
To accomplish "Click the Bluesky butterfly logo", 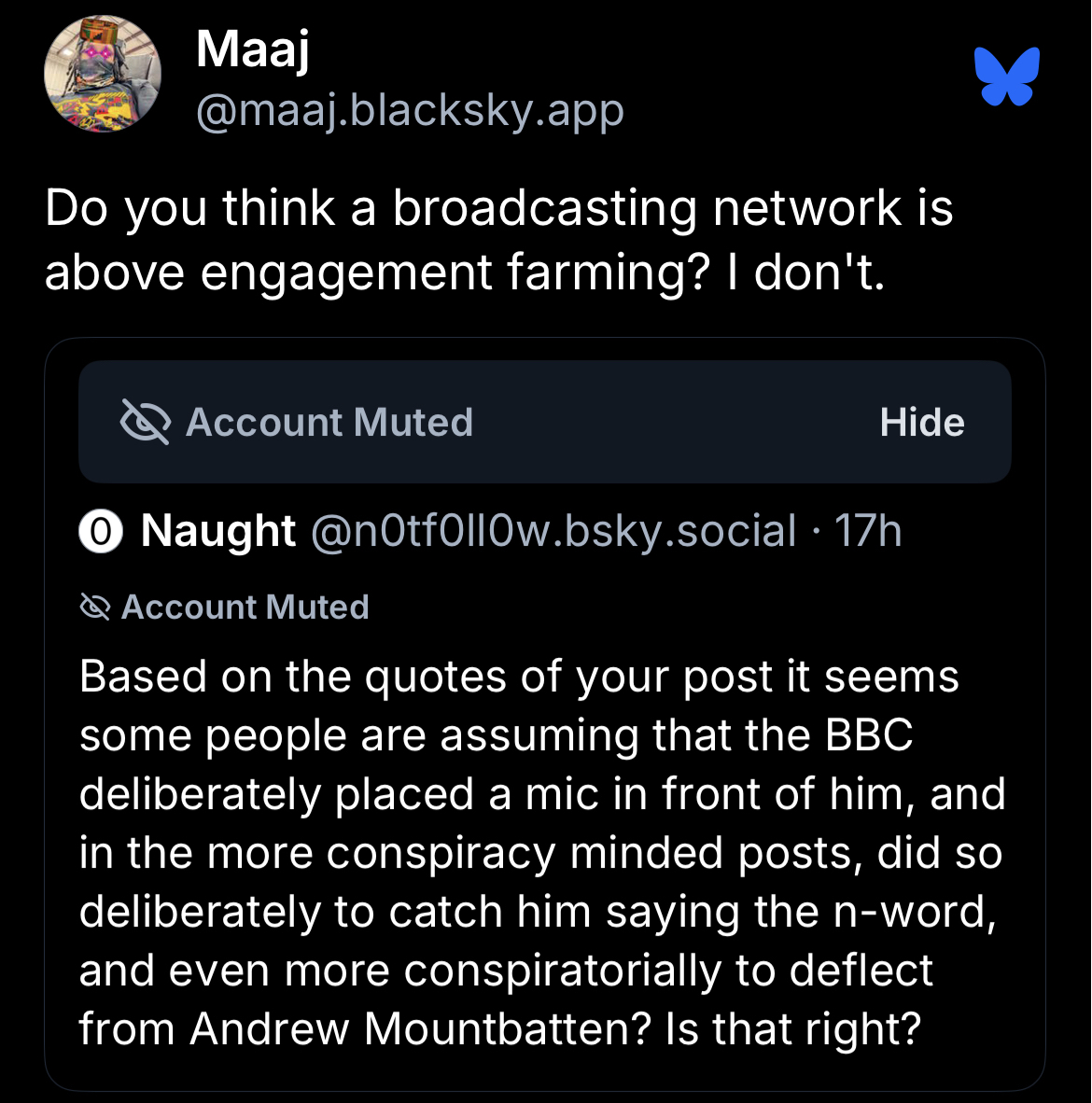I will (1006, 76).
